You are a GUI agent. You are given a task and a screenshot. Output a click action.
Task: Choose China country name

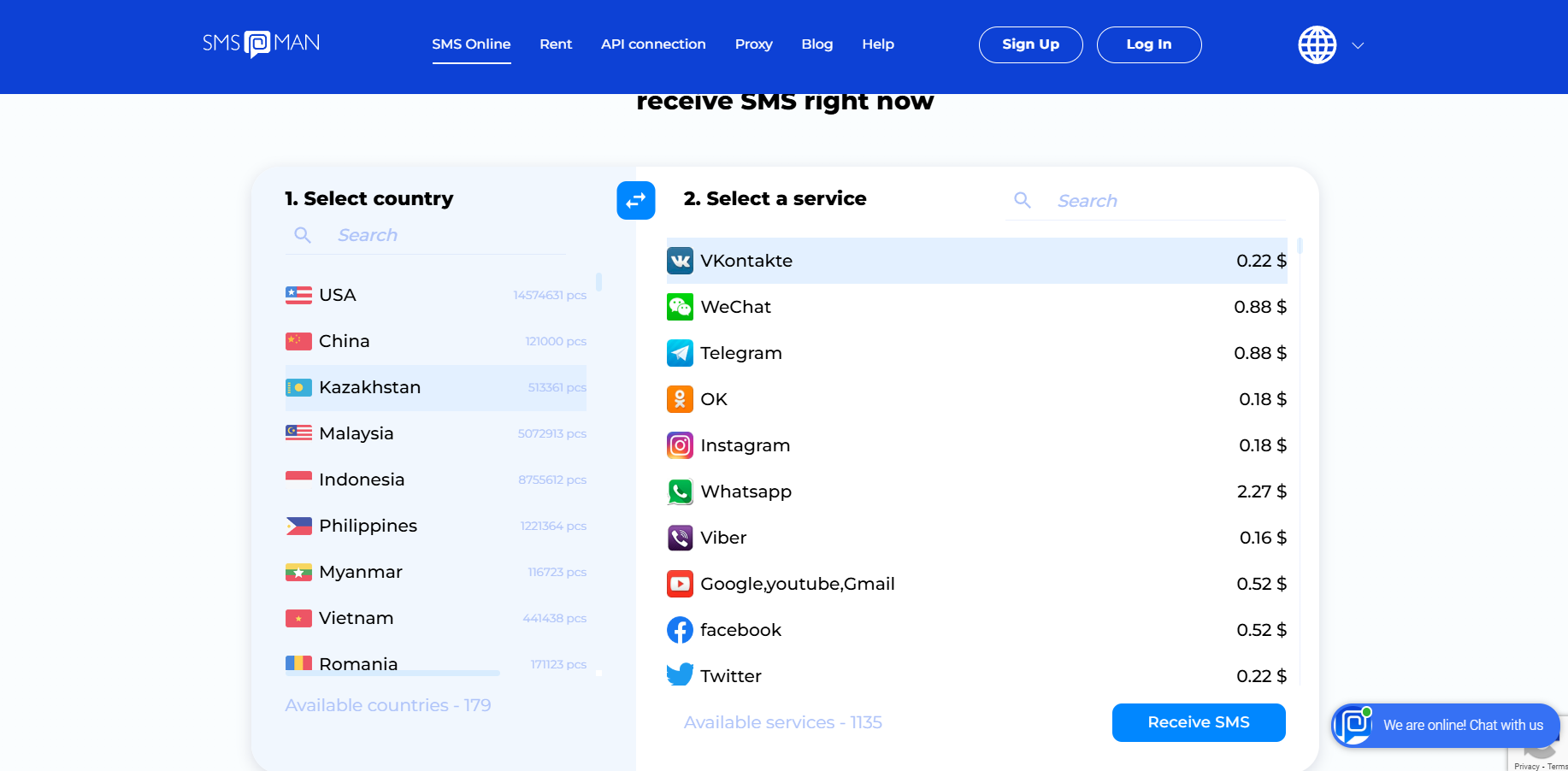pos(345,341)
